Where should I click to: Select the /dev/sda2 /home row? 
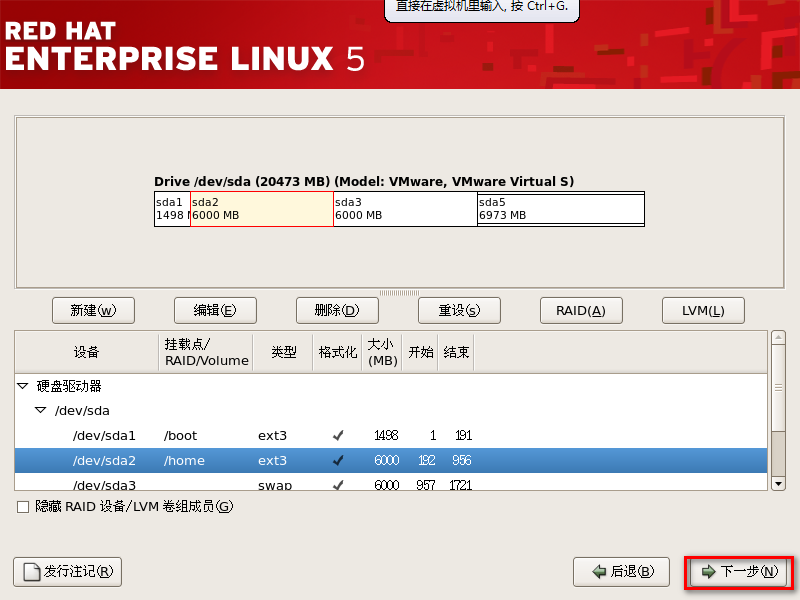point(391,460)
